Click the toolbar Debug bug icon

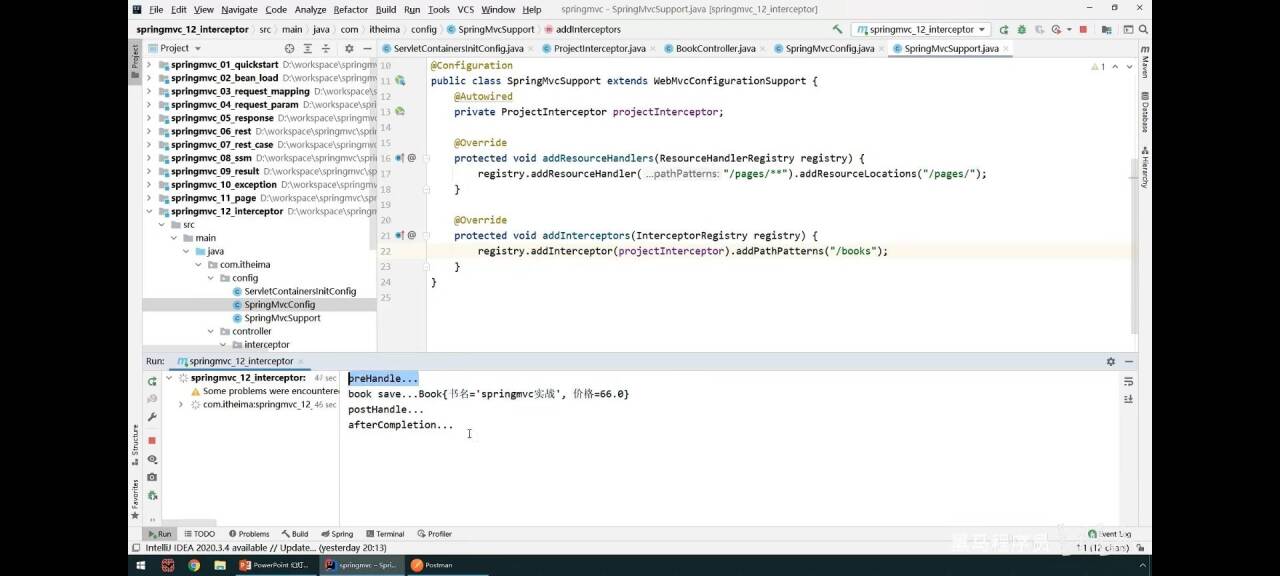coord(1023,30)
